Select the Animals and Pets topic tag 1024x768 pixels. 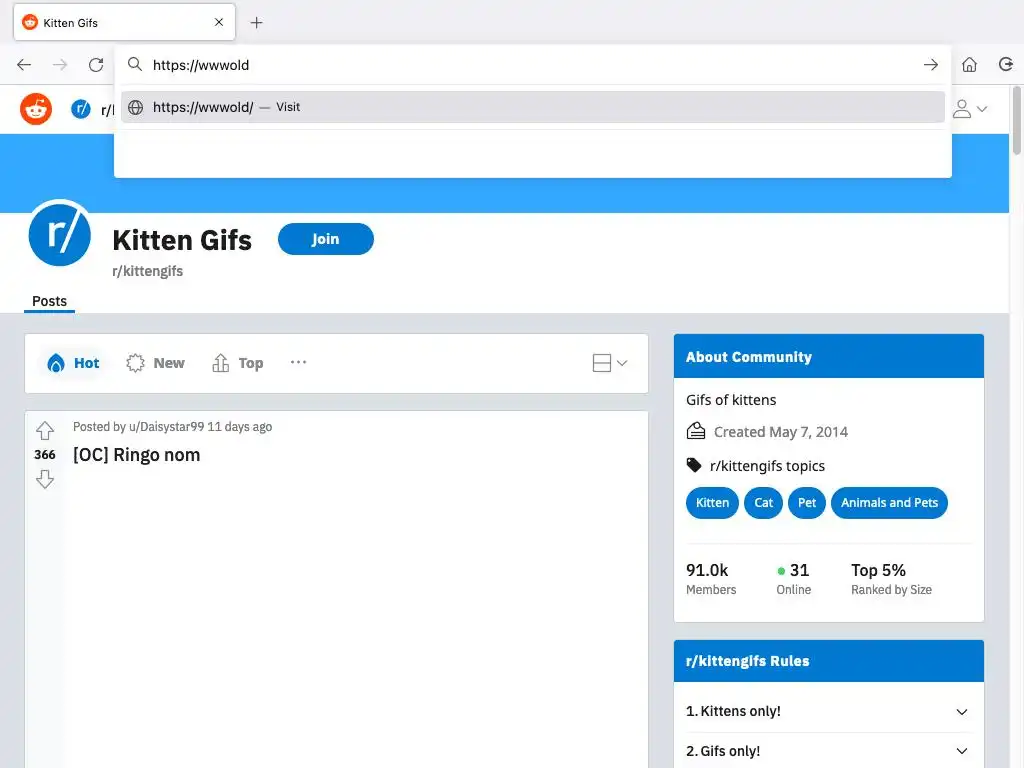(x=889, y=503)
